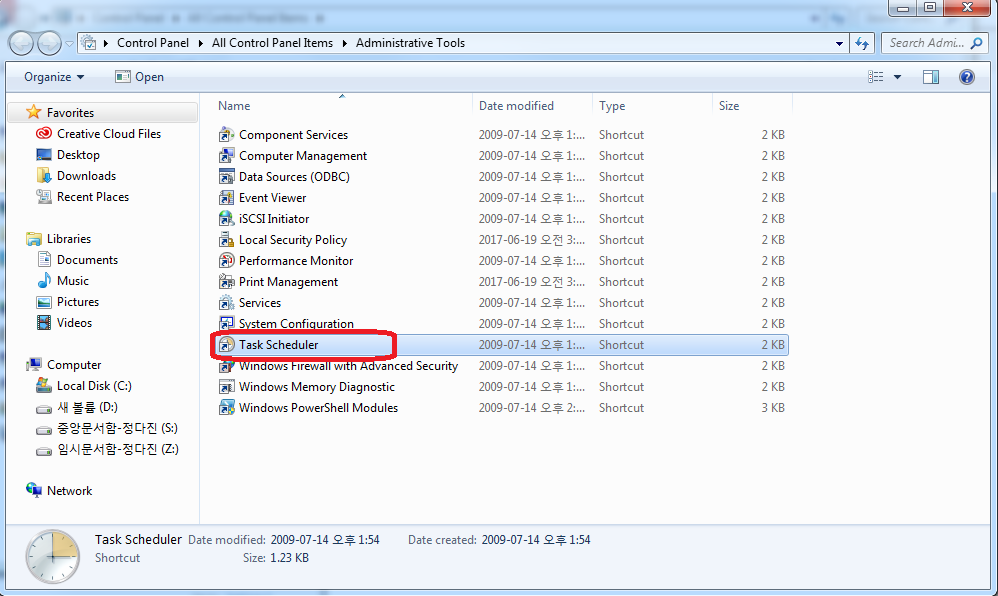The image size is (998, 596).
Task: Click the Documents library icon
Action: point(44,260)
